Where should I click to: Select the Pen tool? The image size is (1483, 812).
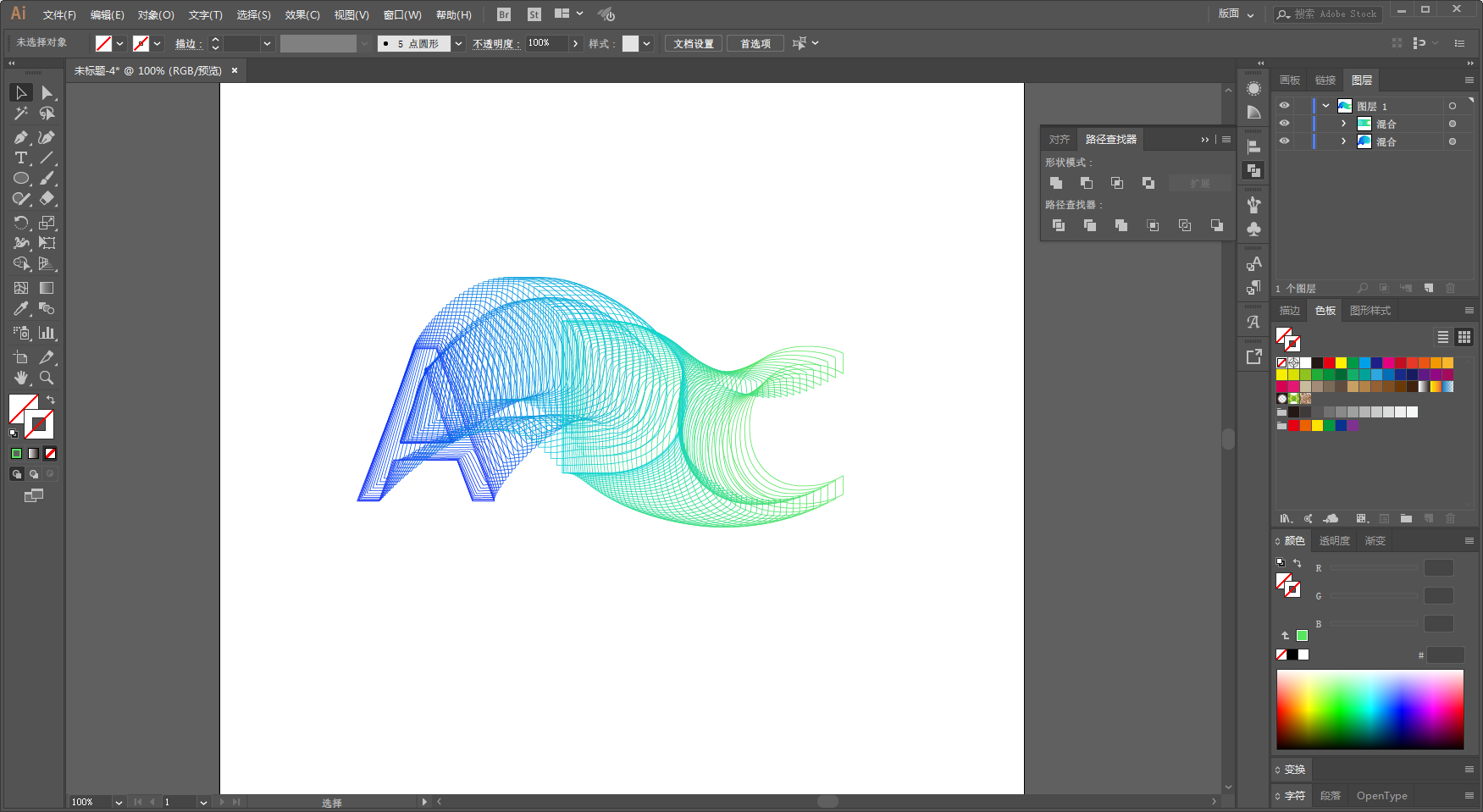tap(21, 137)
